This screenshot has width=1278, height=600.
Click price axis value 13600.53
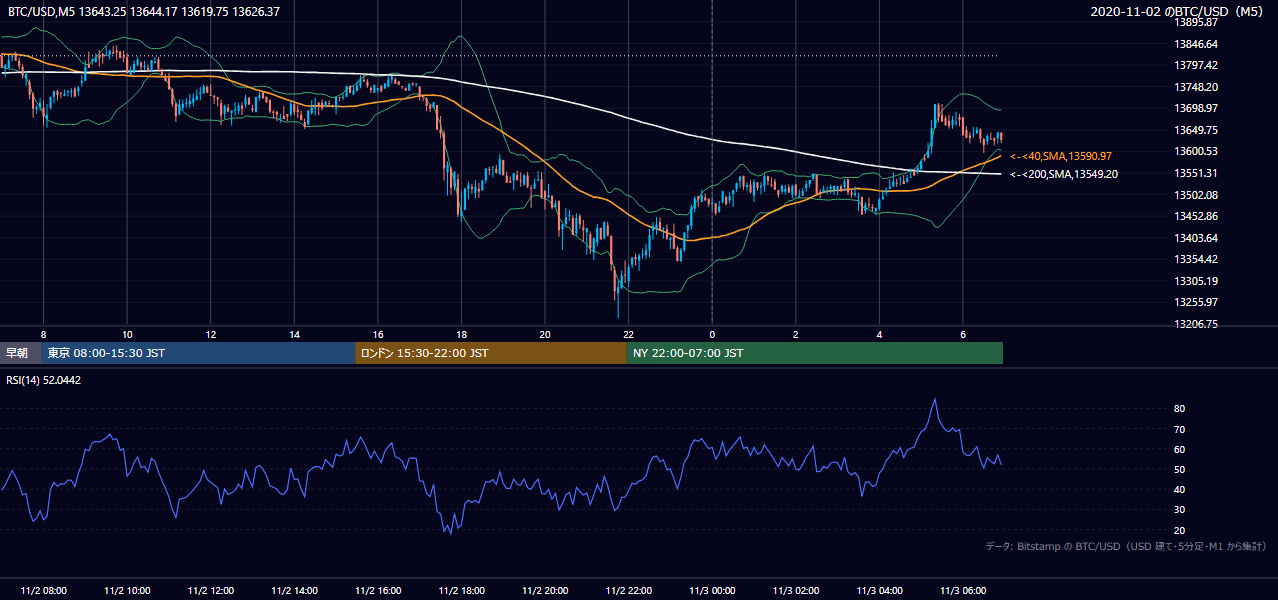1196,151
